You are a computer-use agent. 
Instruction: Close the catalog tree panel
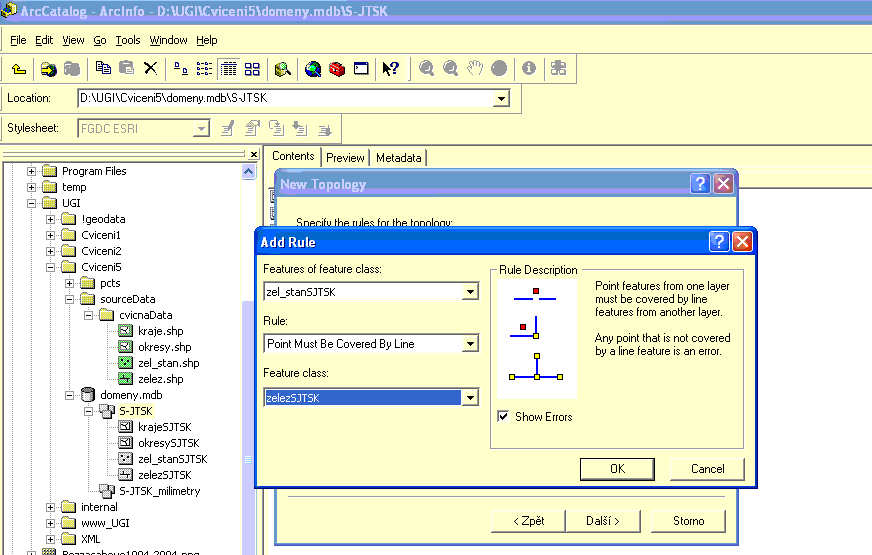(254, 155)
